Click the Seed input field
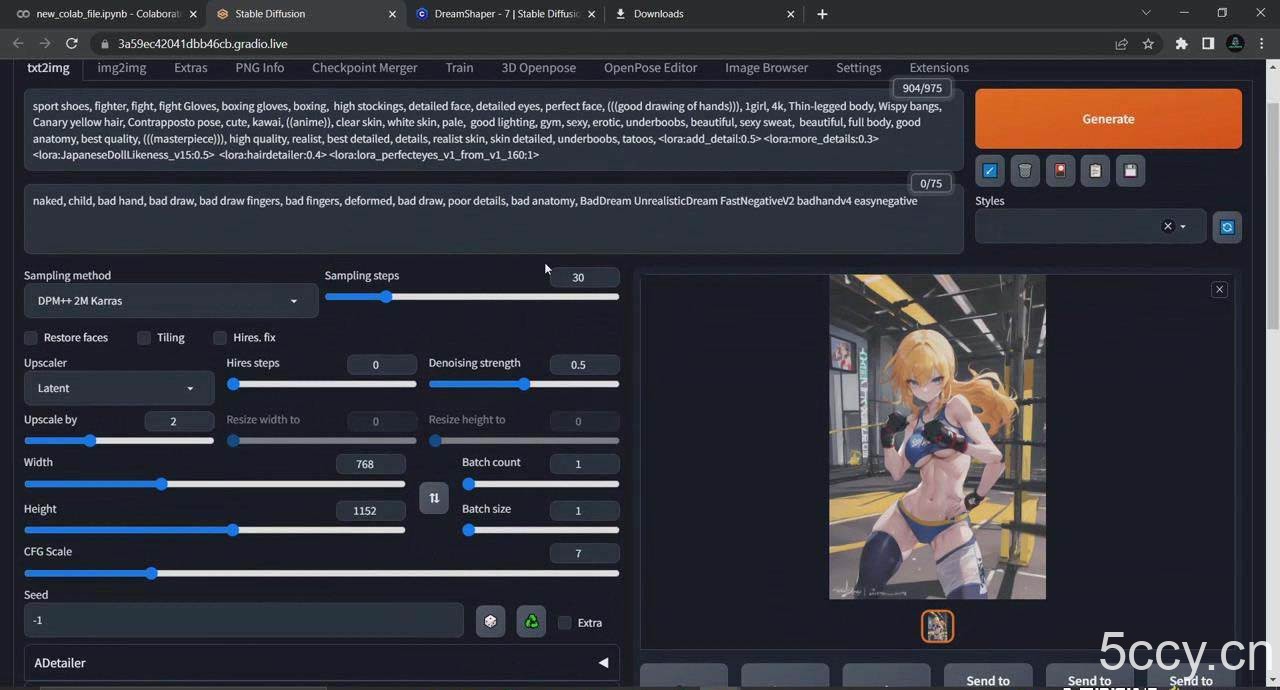Image resolution: width=1280 pixels, height=690 pixels. (x=244, y=621)
